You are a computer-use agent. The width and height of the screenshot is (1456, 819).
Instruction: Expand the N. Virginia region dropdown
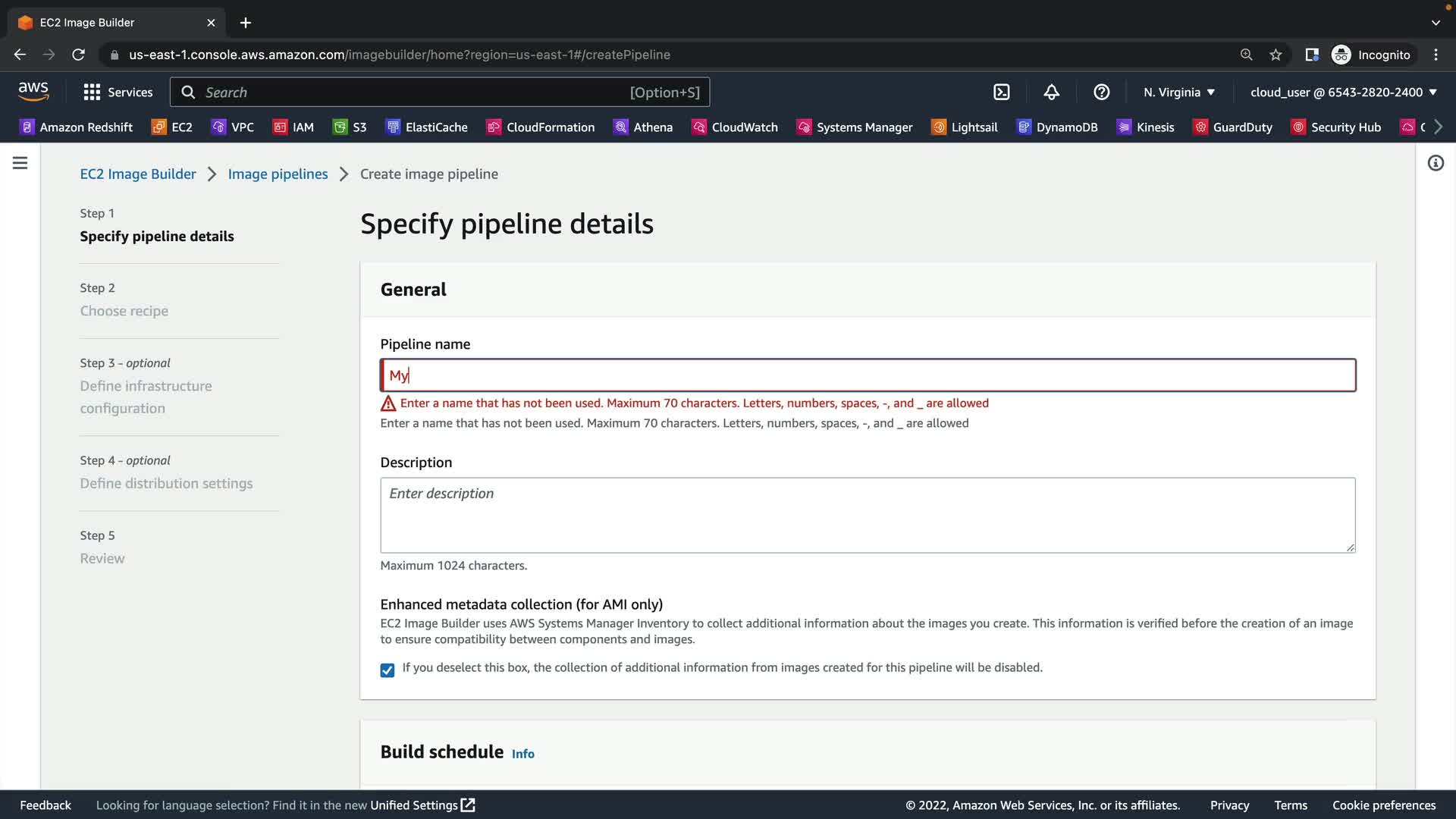pyautogui.click(x=1179, y=92)
